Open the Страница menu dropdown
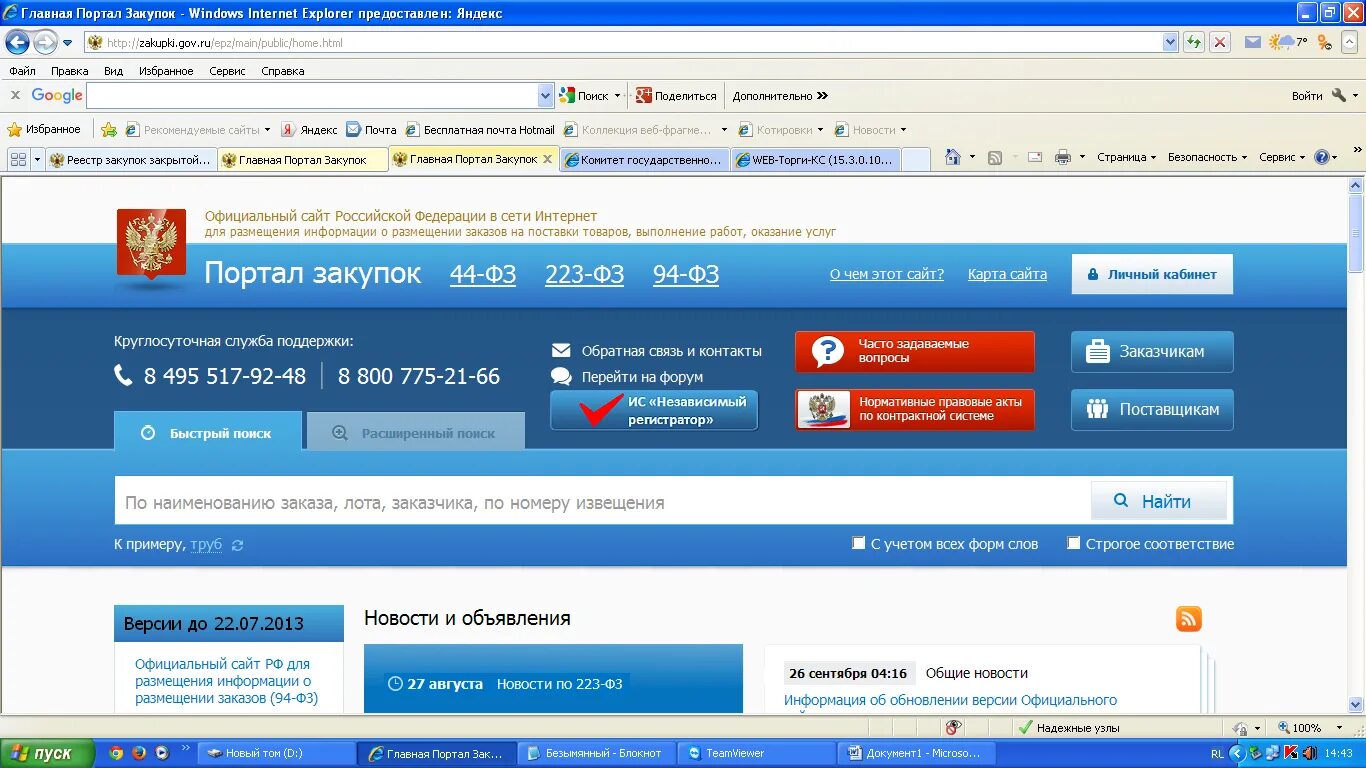1366x768 pixels. pos(1126,157)
